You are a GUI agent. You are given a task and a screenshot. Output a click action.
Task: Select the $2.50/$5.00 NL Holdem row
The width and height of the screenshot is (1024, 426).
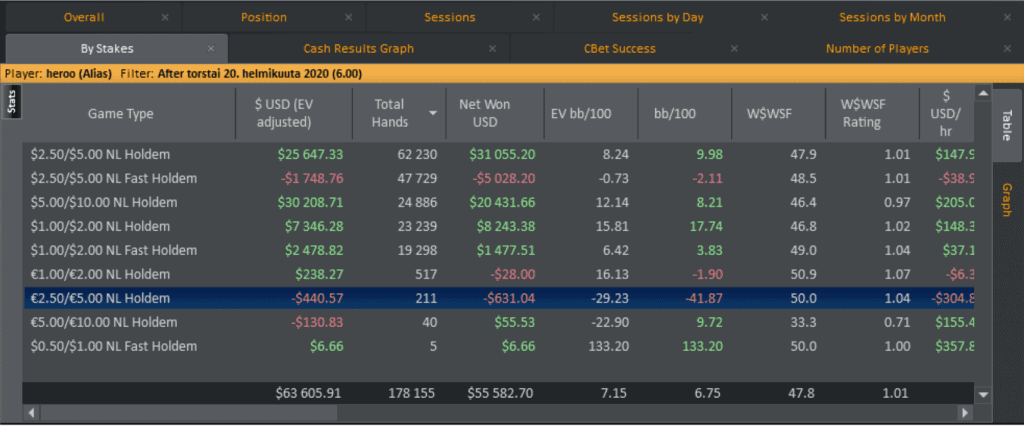498,155
